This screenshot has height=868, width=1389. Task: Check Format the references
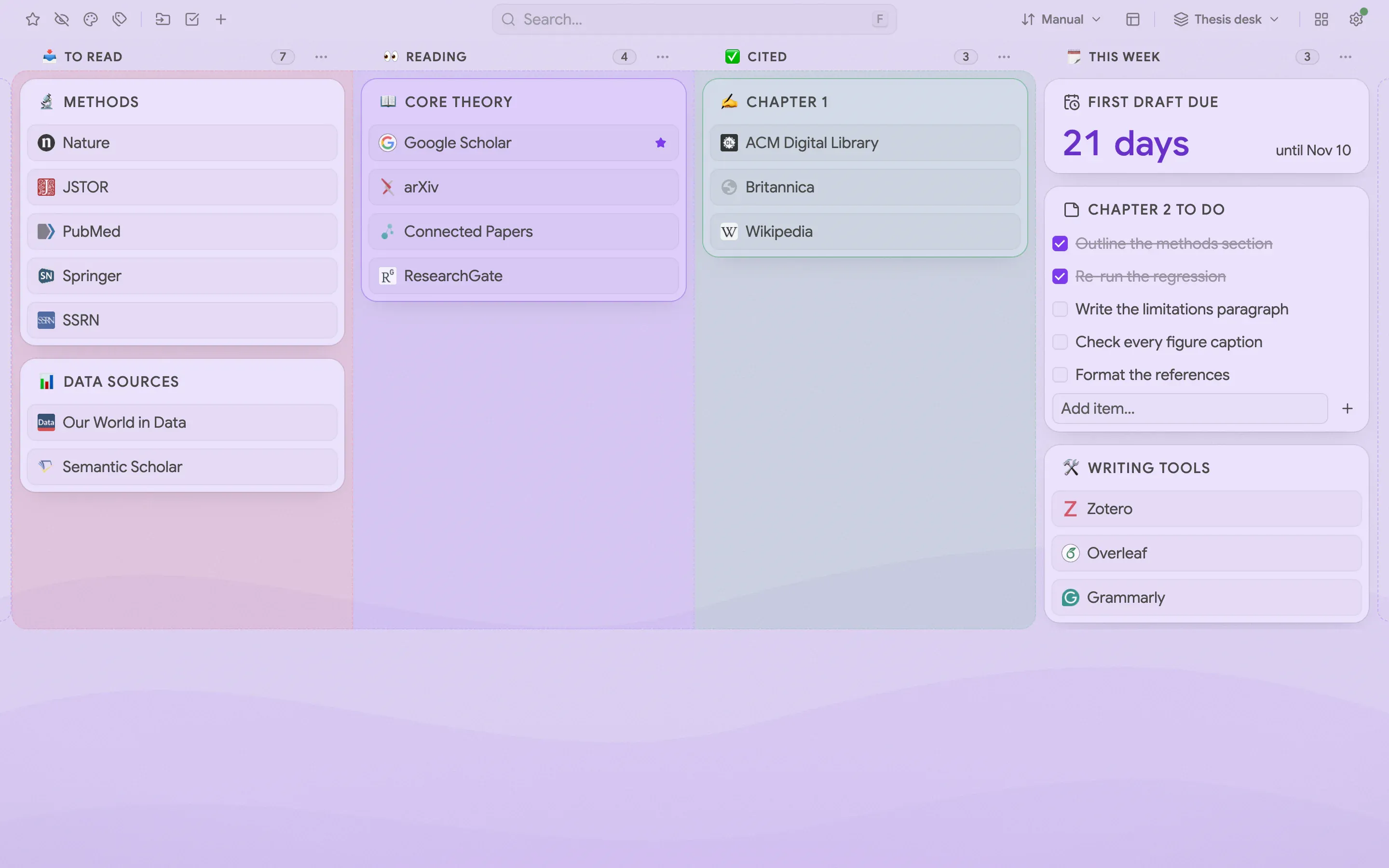coord(1060,374)
